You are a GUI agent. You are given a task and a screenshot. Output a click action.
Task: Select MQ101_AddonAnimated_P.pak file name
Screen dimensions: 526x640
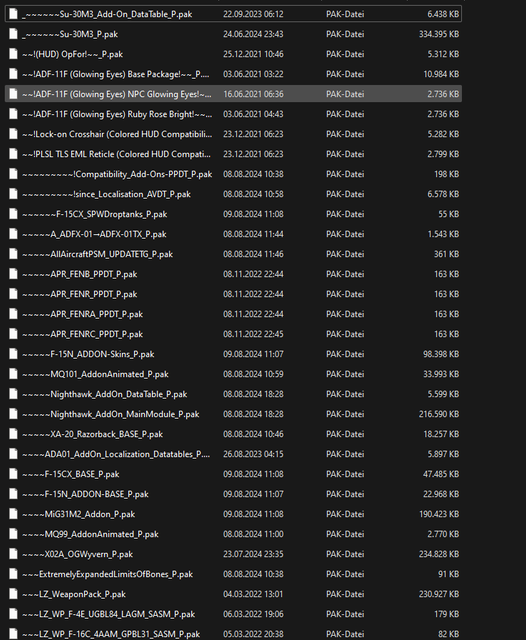click(95, 374)
